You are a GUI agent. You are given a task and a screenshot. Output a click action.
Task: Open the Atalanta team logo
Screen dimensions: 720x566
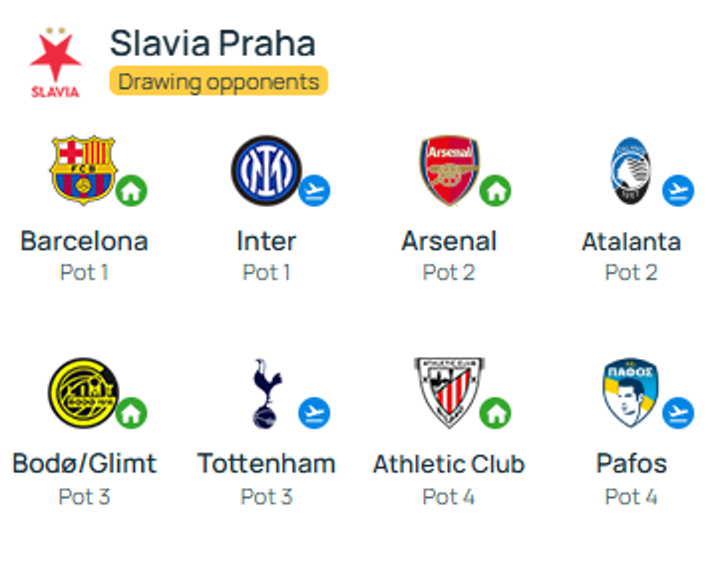[x=631, y=170]
